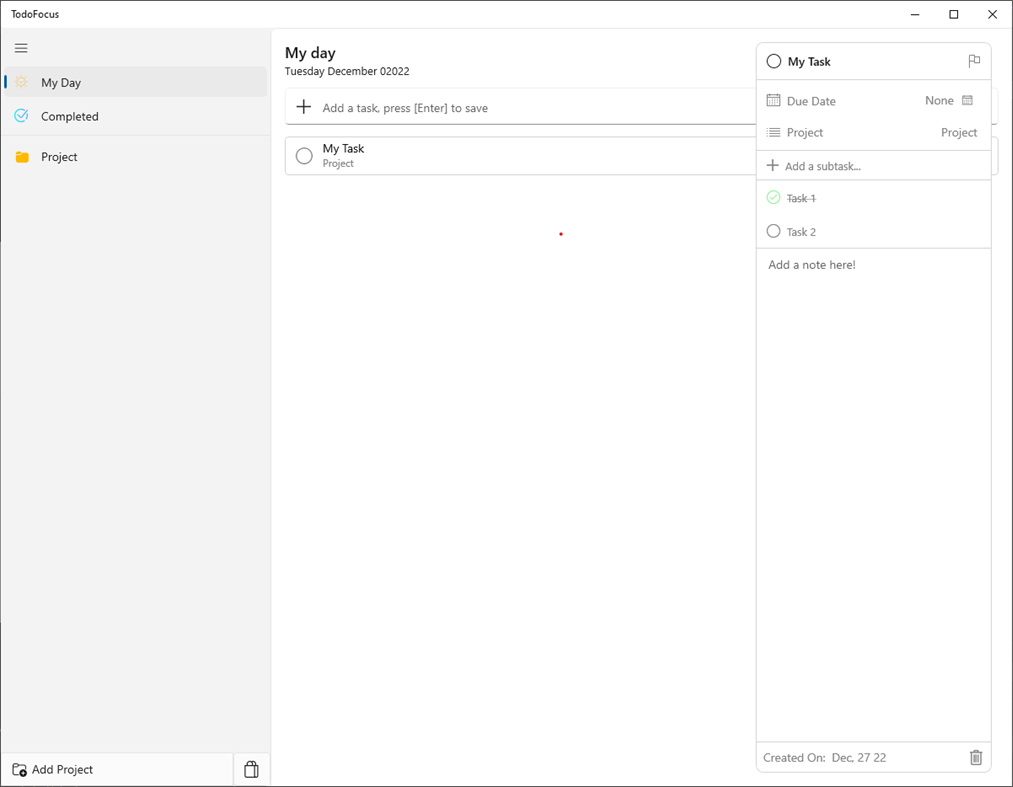Mark My Task complete in task list
1013x787 pixels.
(x=304, y=156)
